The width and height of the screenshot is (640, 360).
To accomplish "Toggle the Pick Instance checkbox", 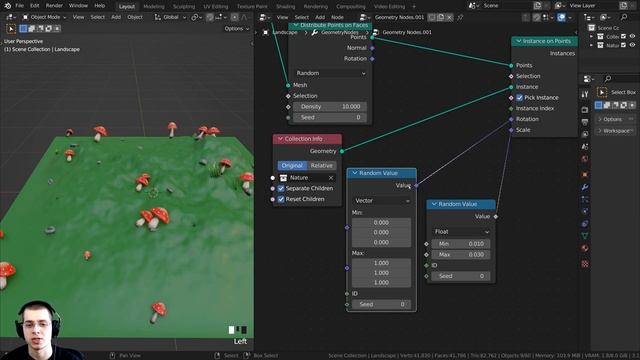I will point(519,98).
